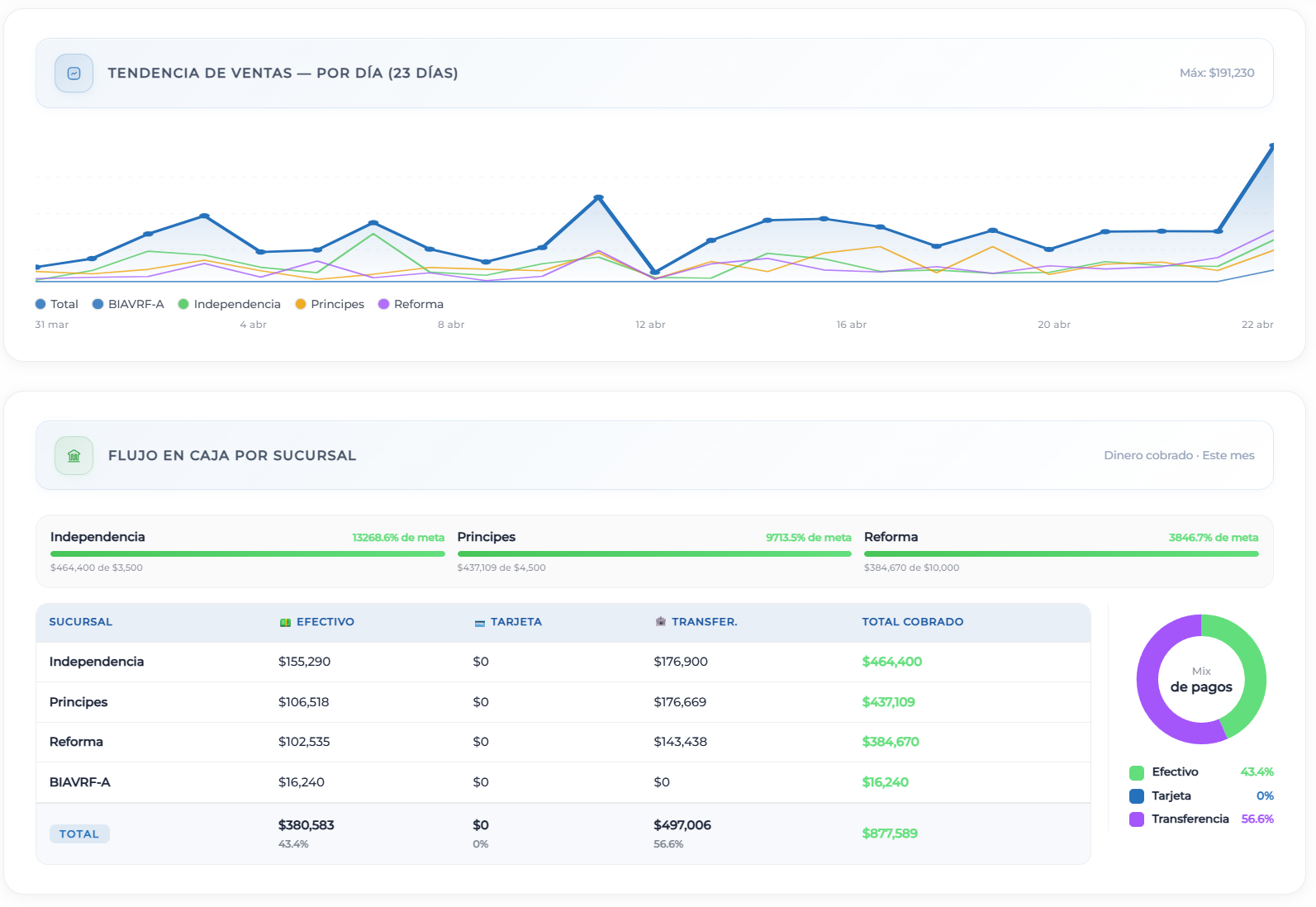Click the trend chart icon beside Tendencia de Ventas
Viewport: 1316px width, 907px height.
point(74,74)
